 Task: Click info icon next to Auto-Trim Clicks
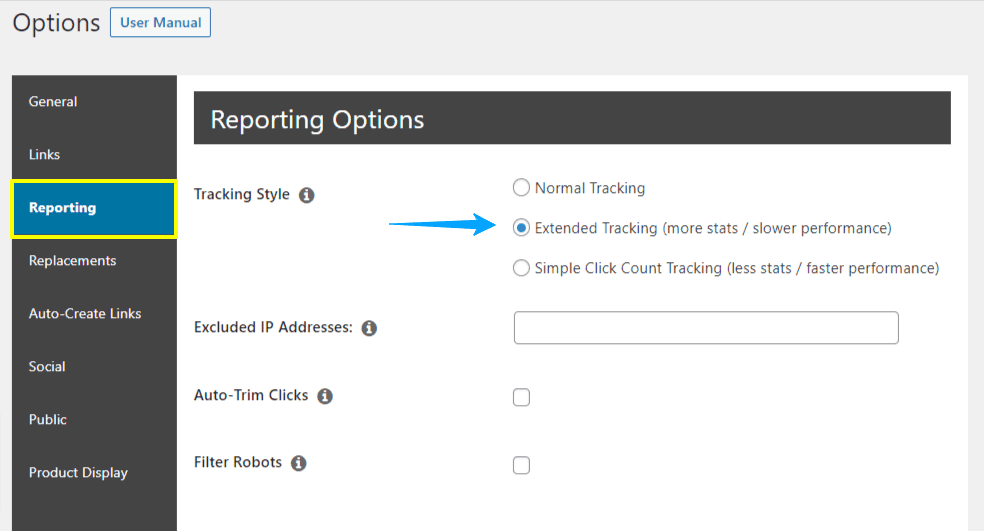[324, 396]
